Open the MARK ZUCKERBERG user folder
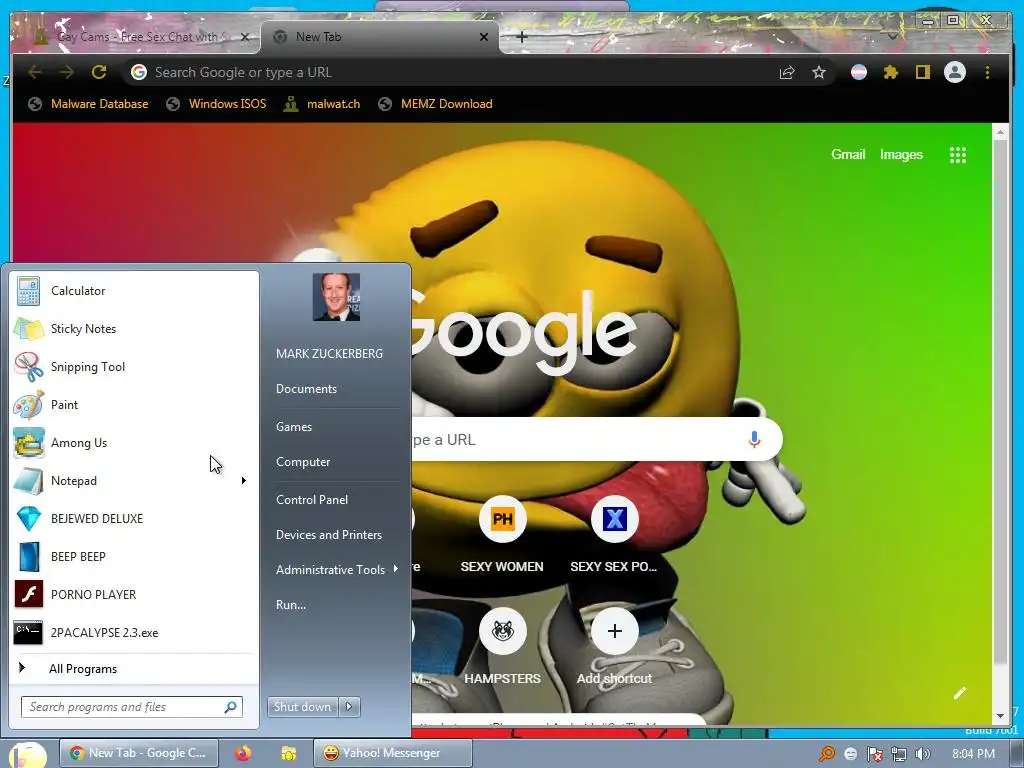 [x=329, y=353]
